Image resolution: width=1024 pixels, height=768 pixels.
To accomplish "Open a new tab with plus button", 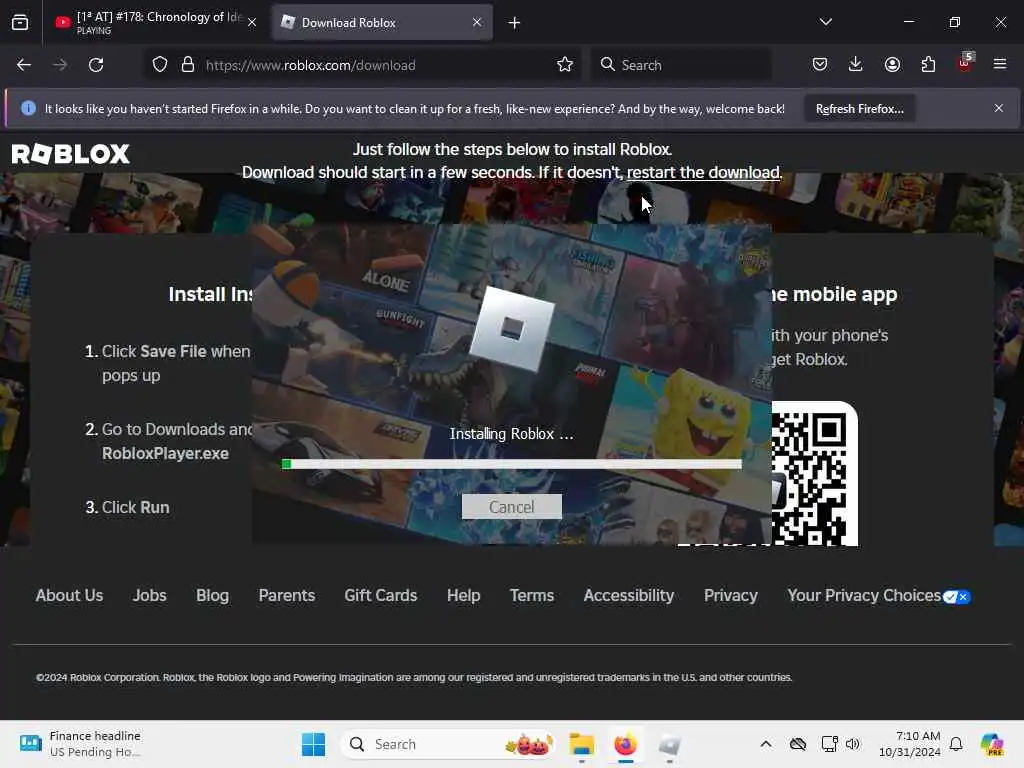I will click(x=515, y=23).
